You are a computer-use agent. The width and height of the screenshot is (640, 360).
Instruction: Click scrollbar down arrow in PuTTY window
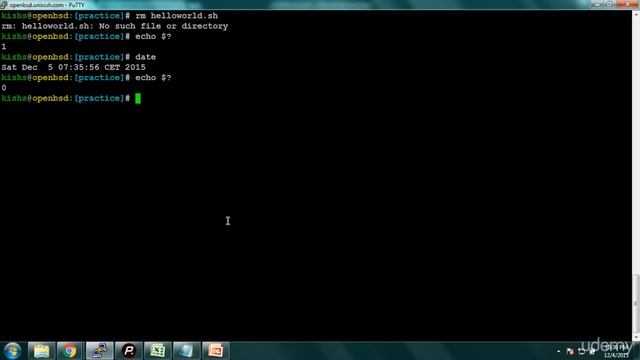tap(636, 337)
